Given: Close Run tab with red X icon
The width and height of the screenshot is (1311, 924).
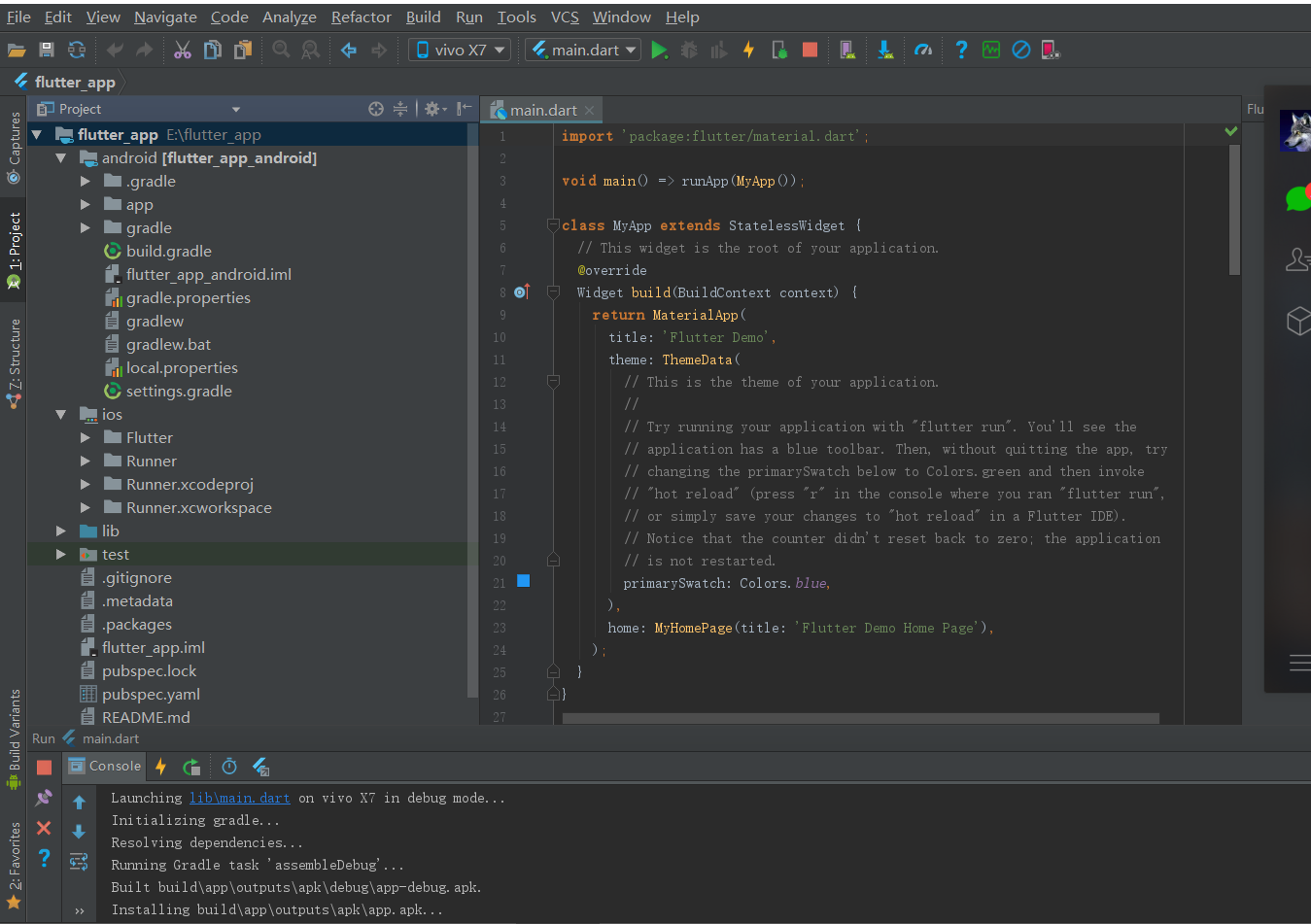Looking at the screenshot, I should pos(44,828).
